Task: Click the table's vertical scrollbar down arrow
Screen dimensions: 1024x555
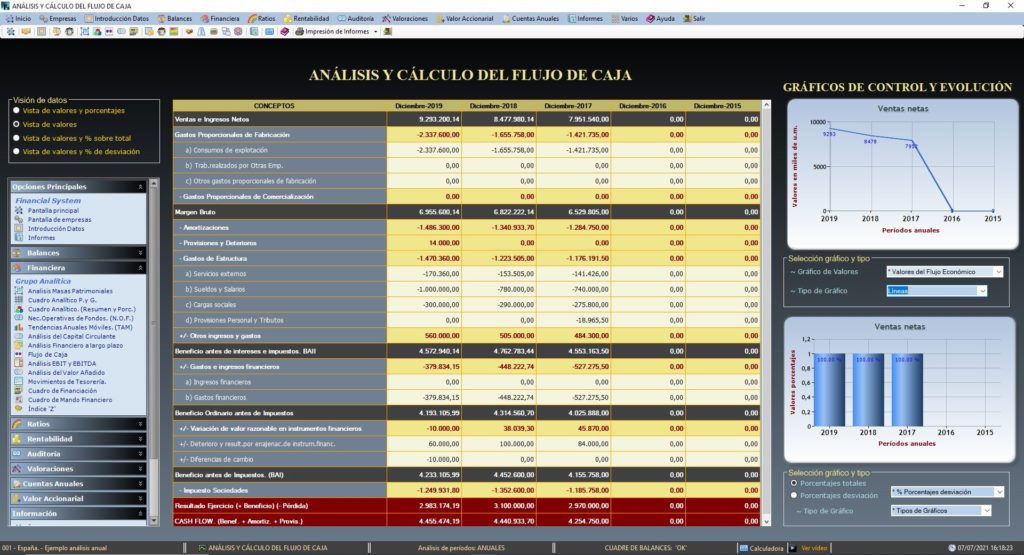Action: tap(766, 522)
